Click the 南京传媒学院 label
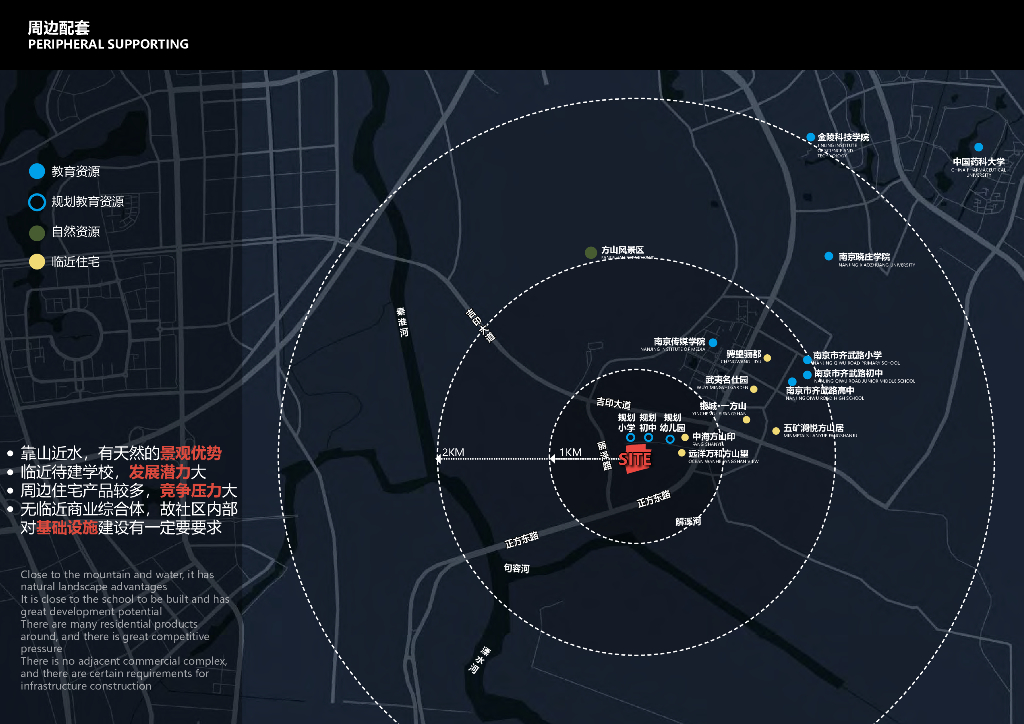This screenshot has width=1024, height=724. click(679, 341)
